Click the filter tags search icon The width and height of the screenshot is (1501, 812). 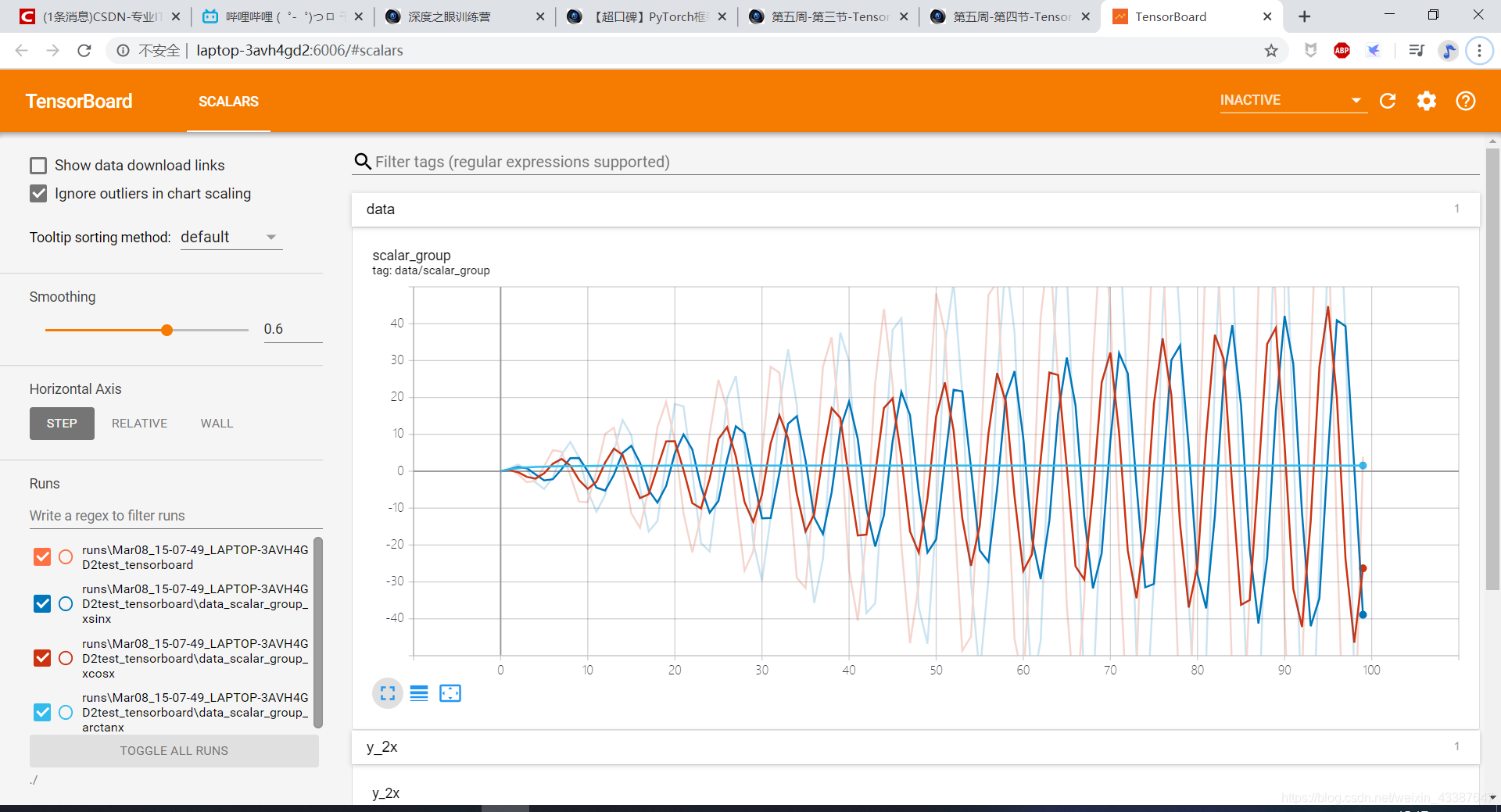(x=363, y=162)
